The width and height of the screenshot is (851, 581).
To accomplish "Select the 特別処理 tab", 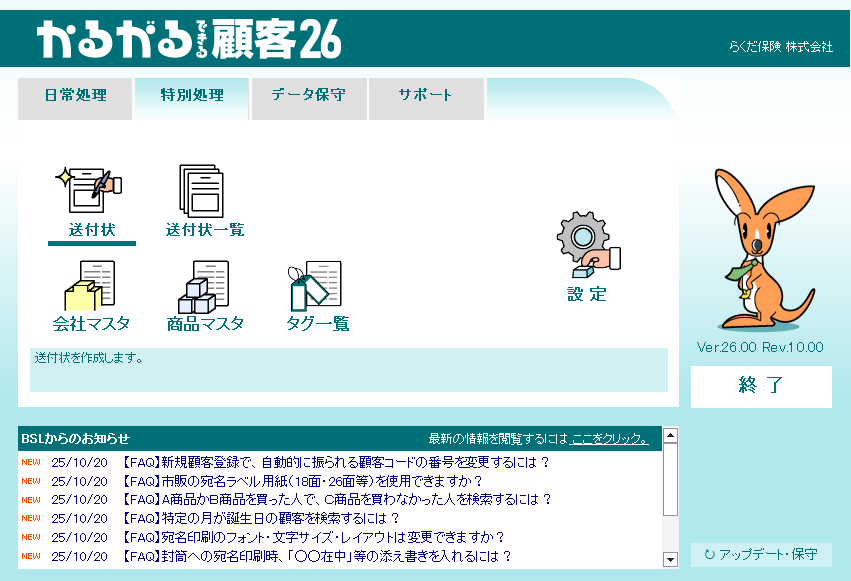I will [192, 96].
